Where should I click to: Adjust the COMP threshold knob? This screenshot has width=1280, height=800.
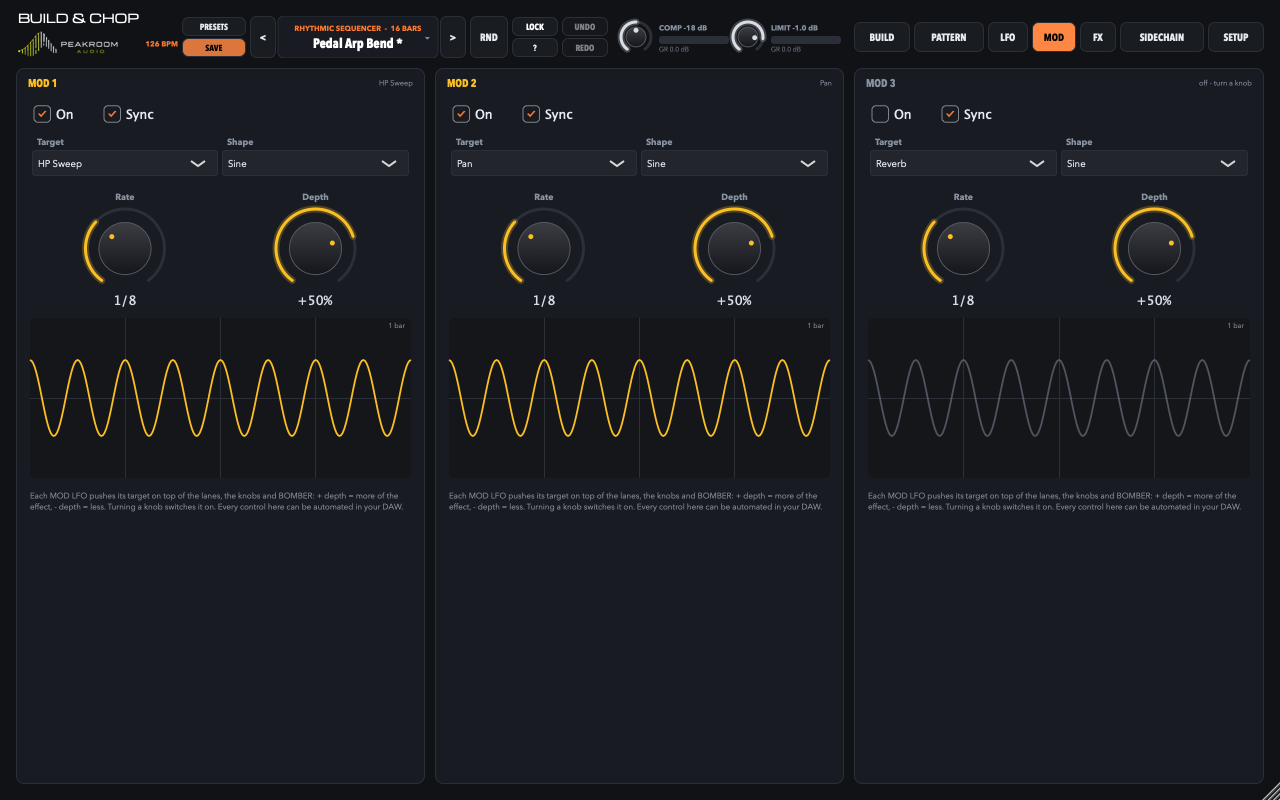(x=635, y=37)
